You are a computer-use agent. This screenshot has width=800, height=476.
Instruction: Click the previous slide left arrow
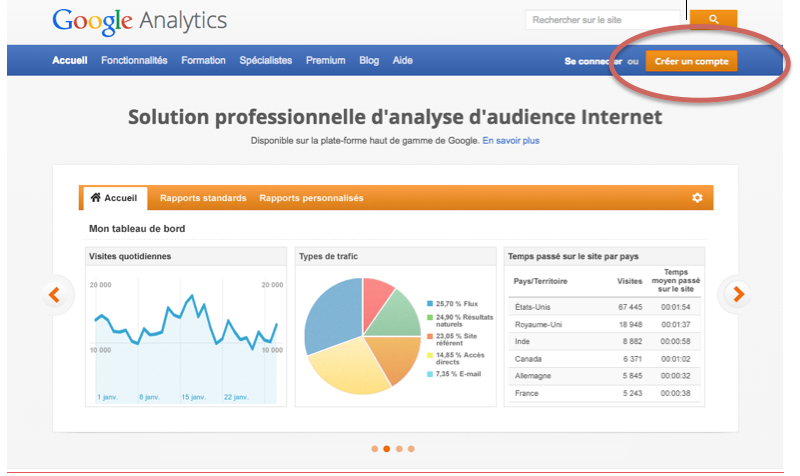coord(54,294)
